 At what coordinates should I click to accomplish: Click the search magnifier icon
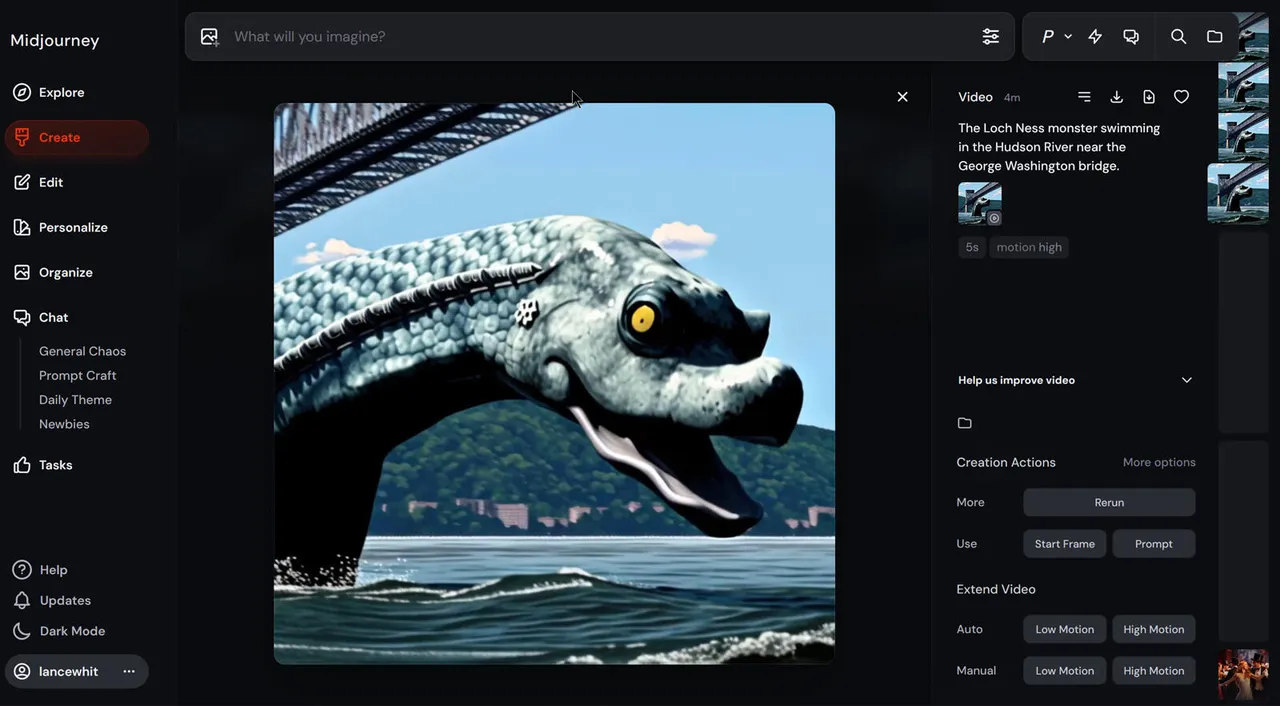click(1178, 37)
